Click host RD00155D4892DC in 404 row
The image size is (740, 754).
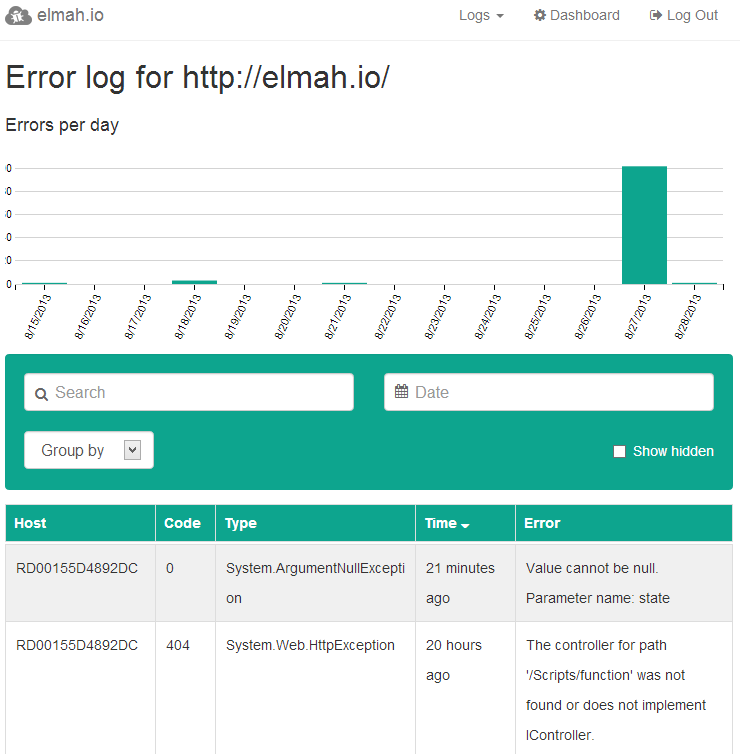click(77, 645)
